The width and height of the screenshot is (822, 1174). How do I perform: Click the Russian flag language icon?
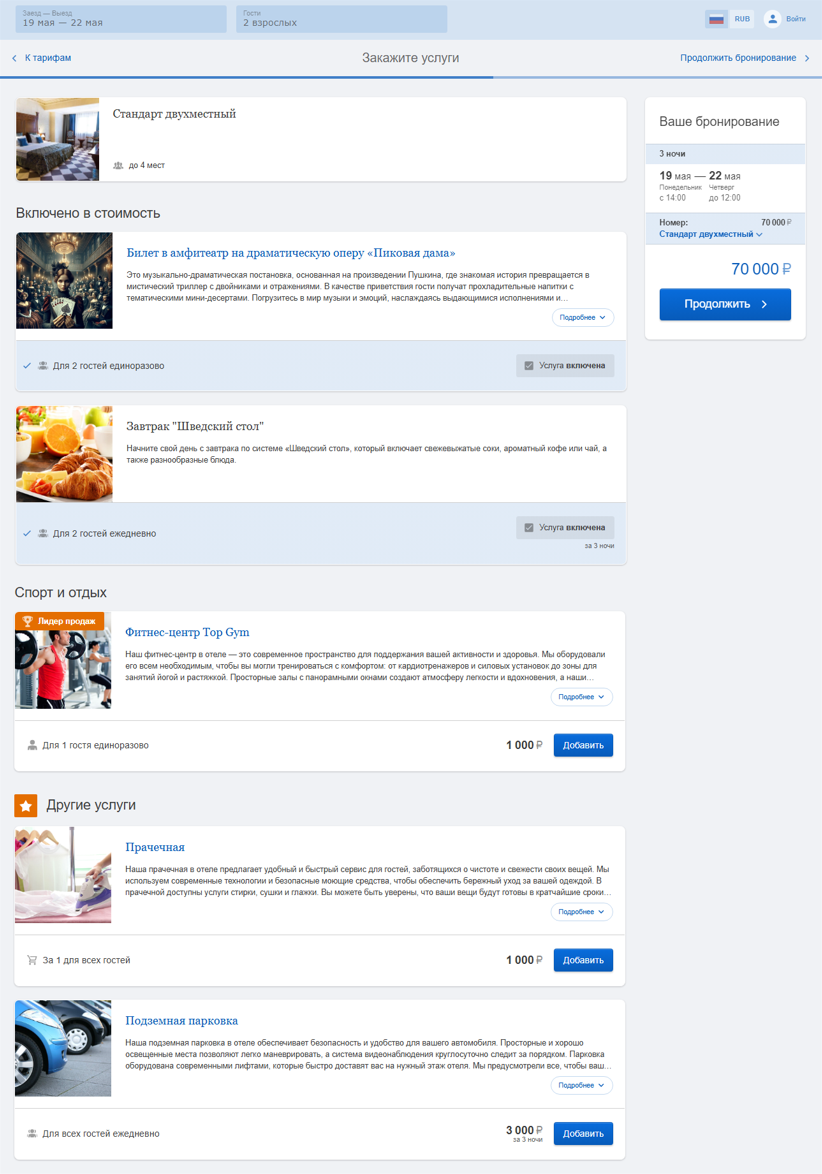[x=716, y=19]
